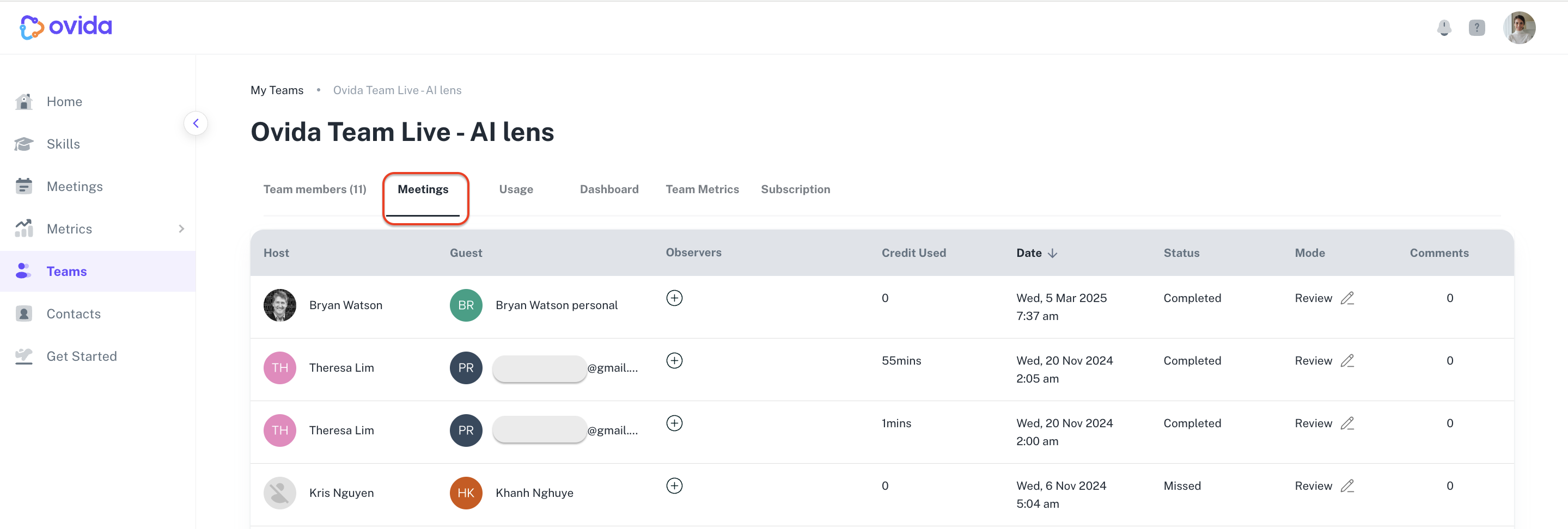Sort meetings by the Date column header
The height and width of the screenshot is (529, 1568).
[x=1029, y=254]
